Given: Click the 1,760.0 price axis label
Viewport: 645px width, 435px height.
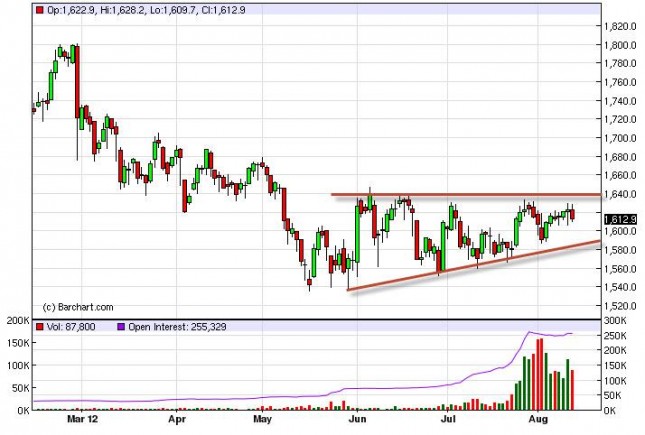Looking at the screenshot, I should [620, 82].
